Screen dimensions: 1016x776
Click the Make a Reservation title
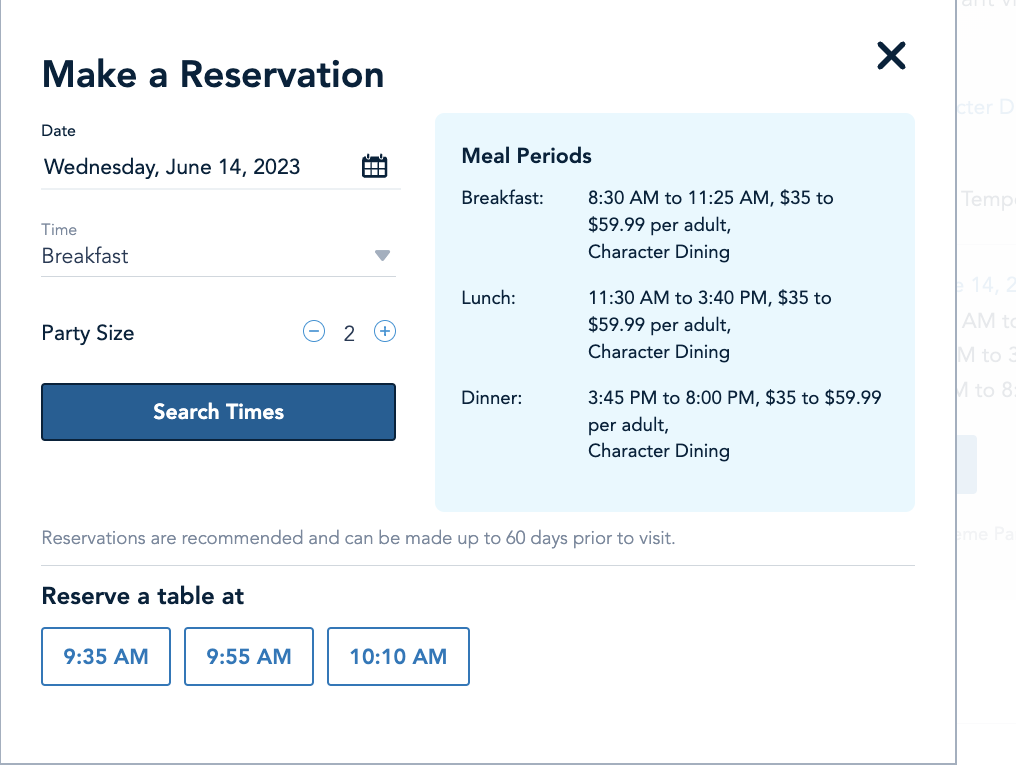pyautogui.click(x=213, y=75)
